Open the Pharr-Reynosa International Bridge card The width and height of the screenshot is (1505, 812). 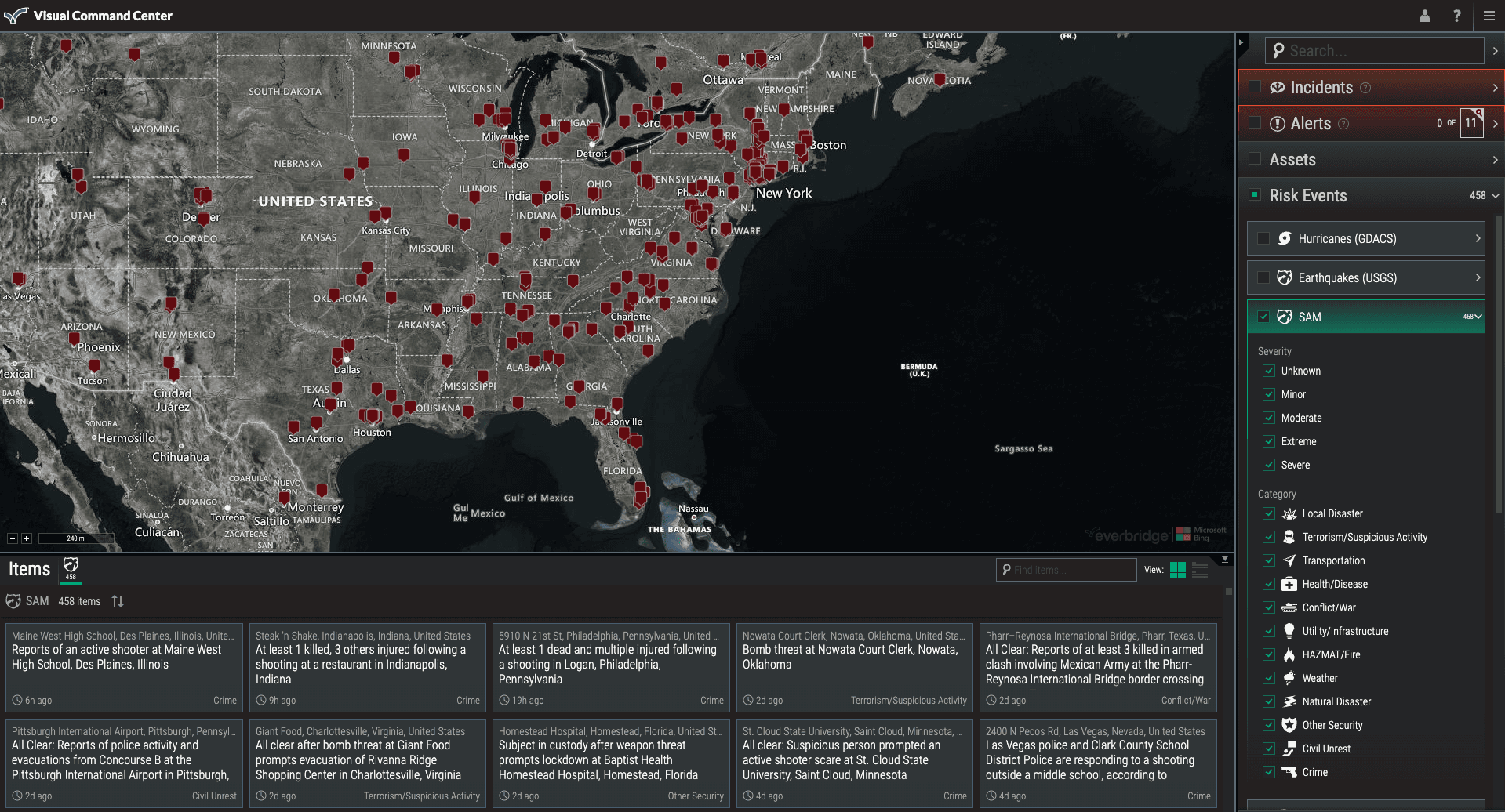pyautogui.click(x=1098, y=668)
